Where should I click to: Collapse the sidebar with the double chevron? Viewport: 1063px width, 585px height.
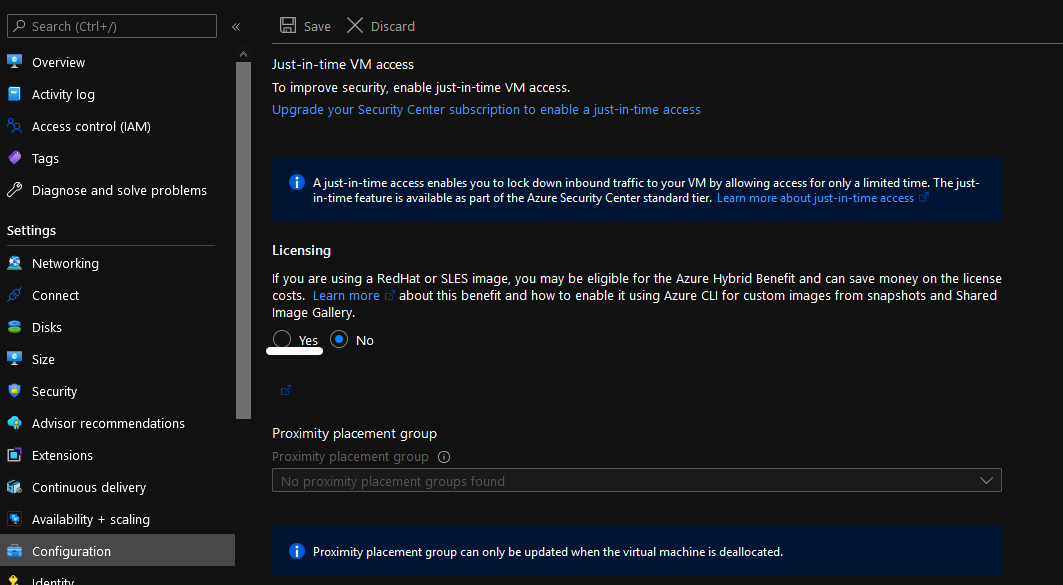click(x=236, y=26)
